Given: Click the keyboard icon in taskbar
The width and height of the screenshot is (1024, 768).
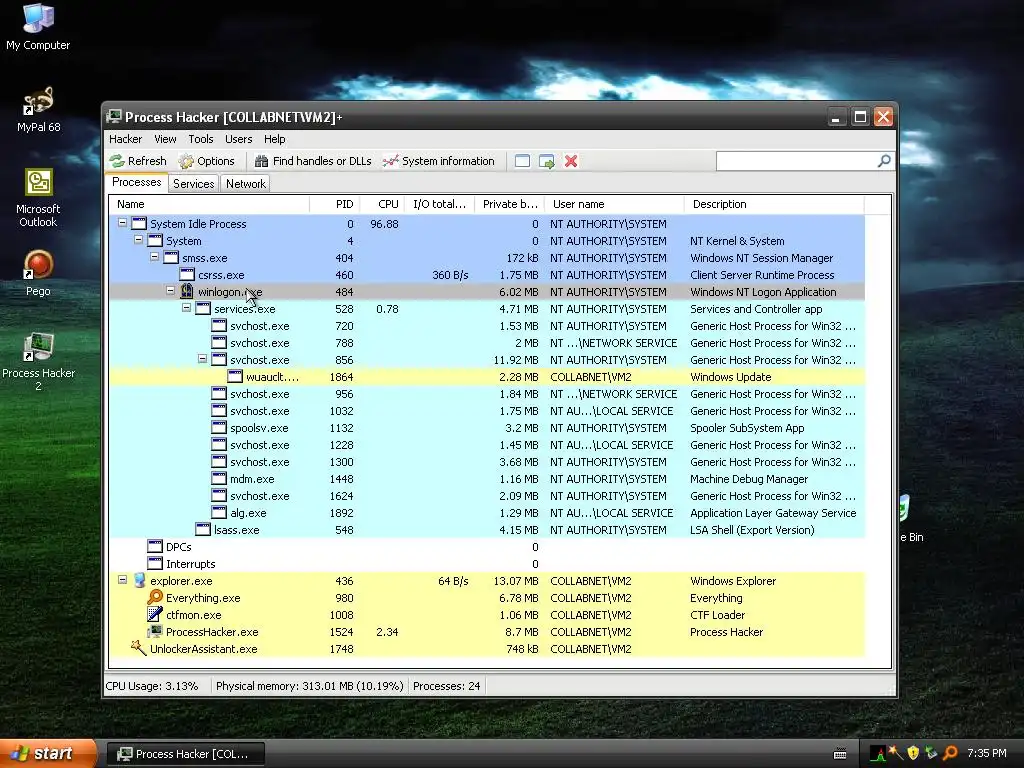Looking at the screenshot, I should click(x=840, y=754).
